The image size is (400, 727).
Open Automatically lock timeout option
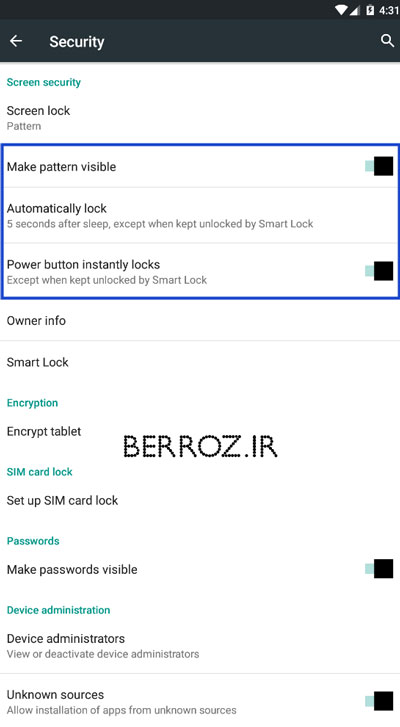(x=200, y=216)
